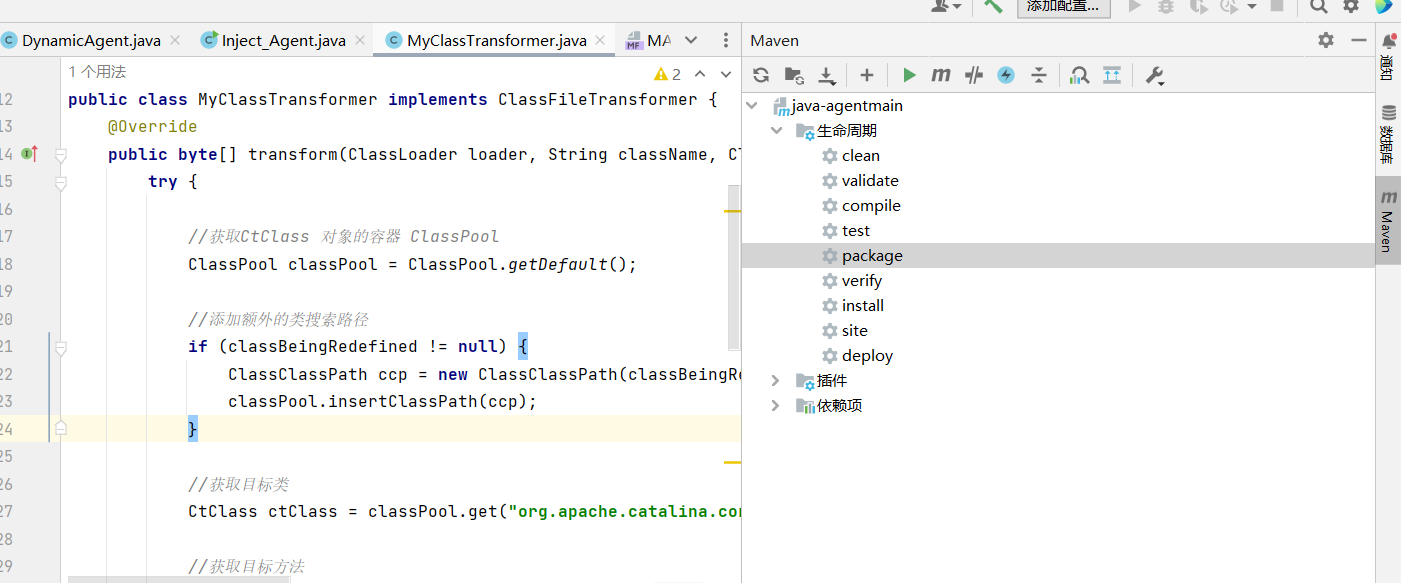Fold the try block on line 15
The width and height of the screenshot is (1401, 583).
(61, 183)
